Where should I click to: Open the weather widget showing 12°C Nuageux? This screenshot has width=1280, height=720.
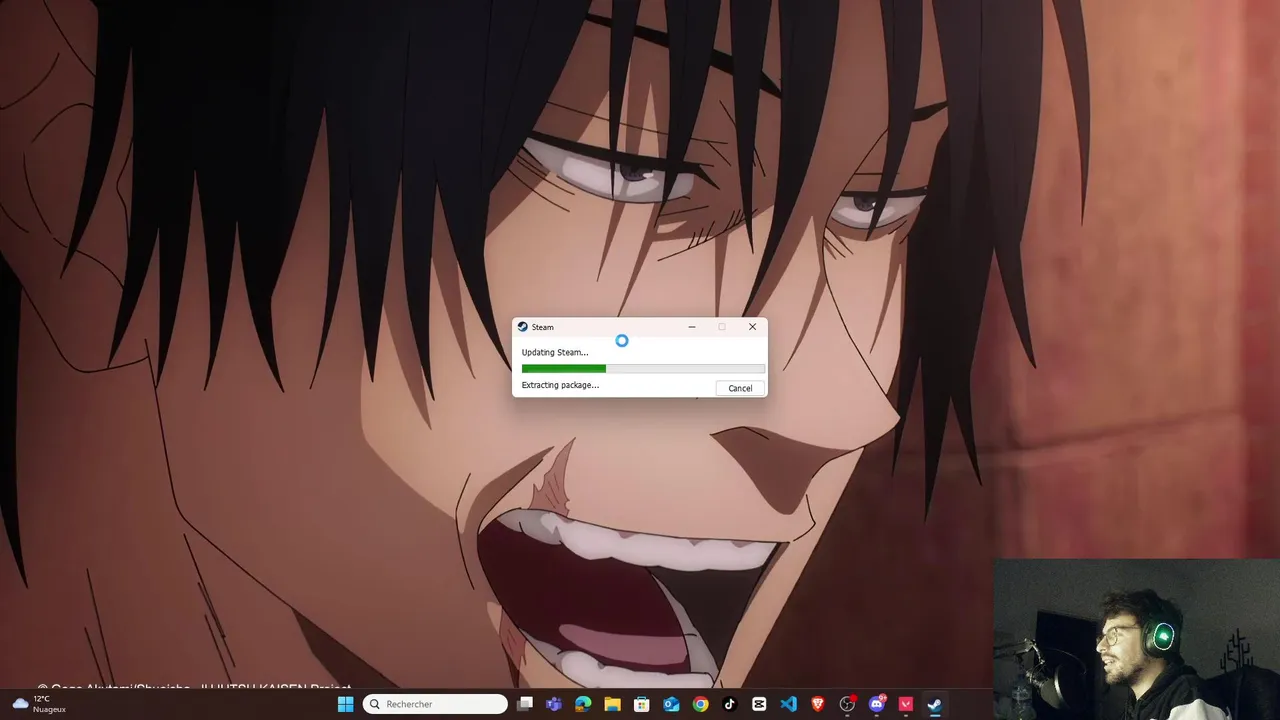pos(38,704)
